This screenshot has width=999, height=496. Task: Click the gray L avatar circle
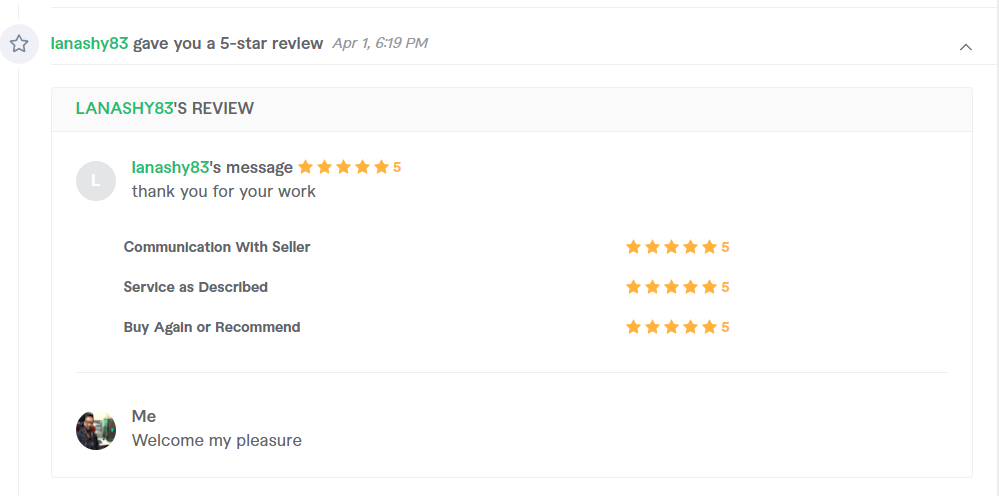tap(96, 181)
